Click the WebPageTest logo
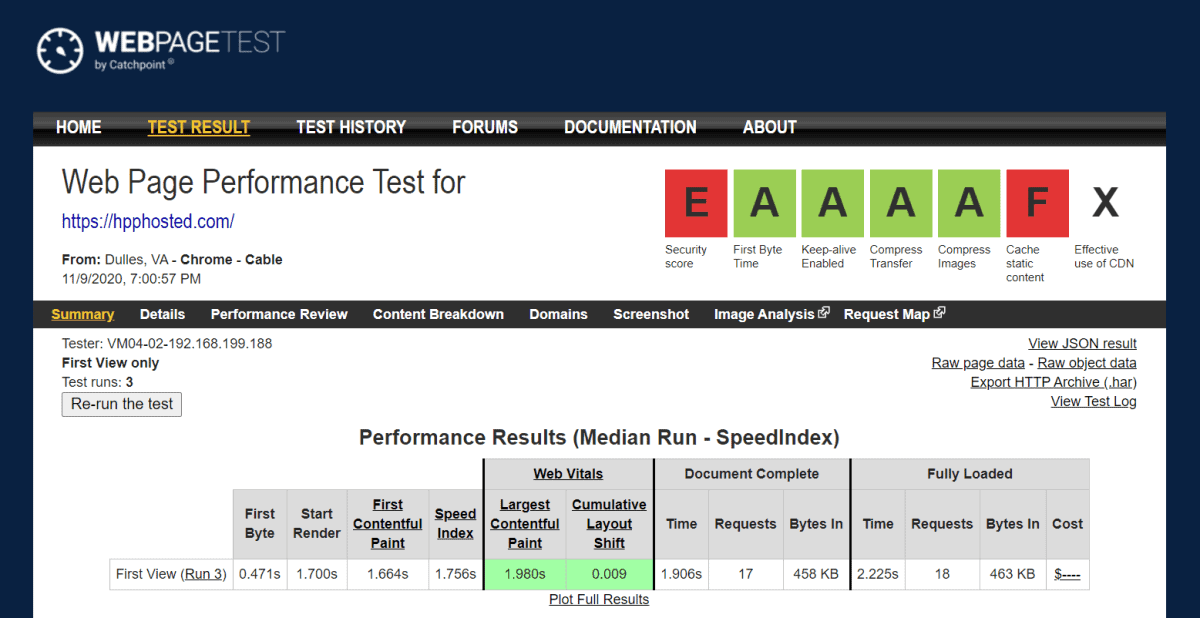1200x618 pixels. point(161,49)
